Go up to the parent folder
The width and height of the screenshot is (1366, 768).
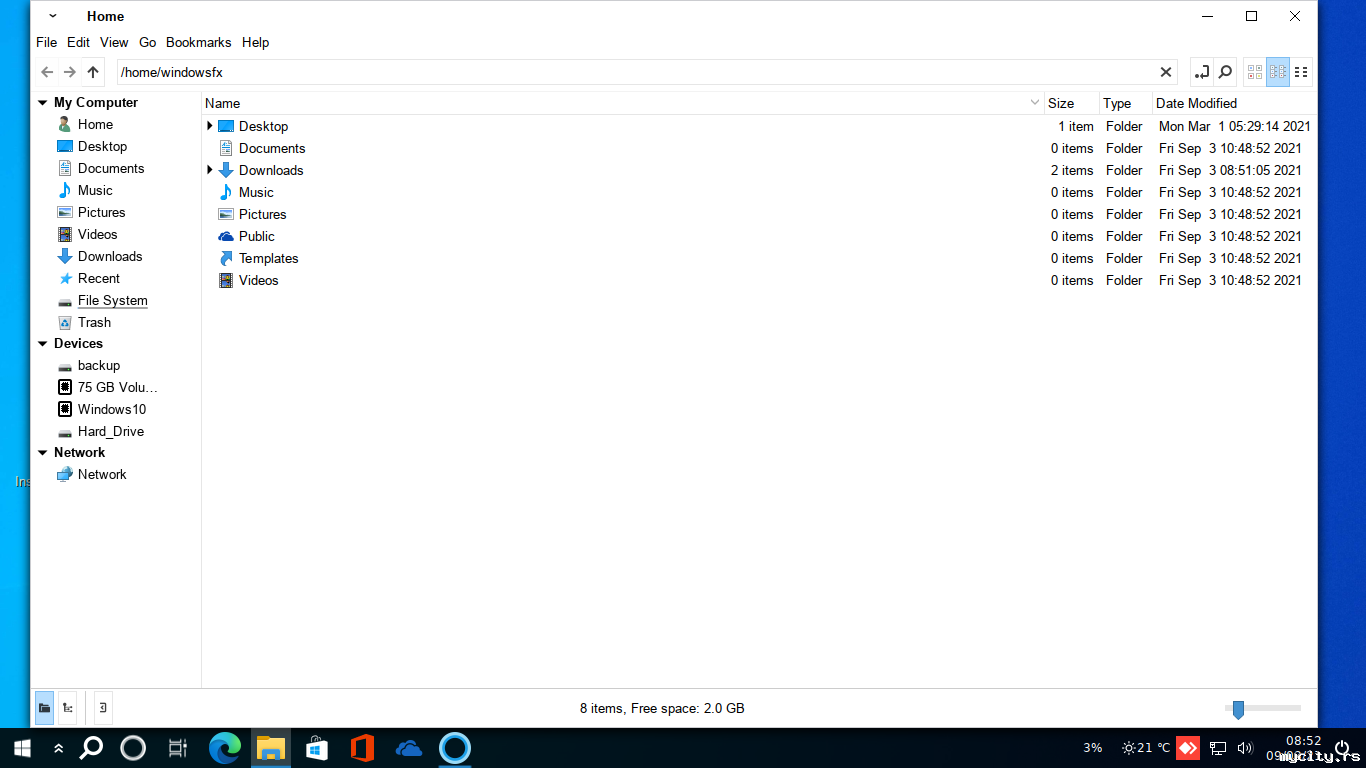[x=93, y=72]
